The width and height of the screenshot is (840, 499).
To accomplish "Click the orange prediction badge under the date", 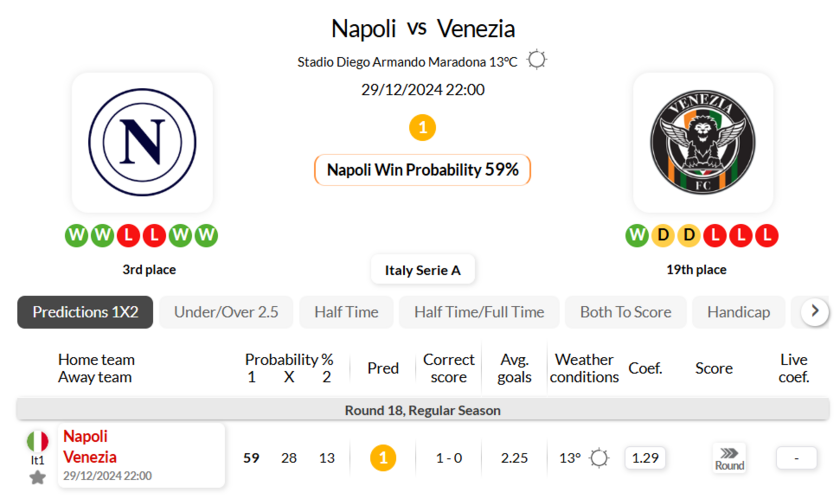I will [423, 128].
